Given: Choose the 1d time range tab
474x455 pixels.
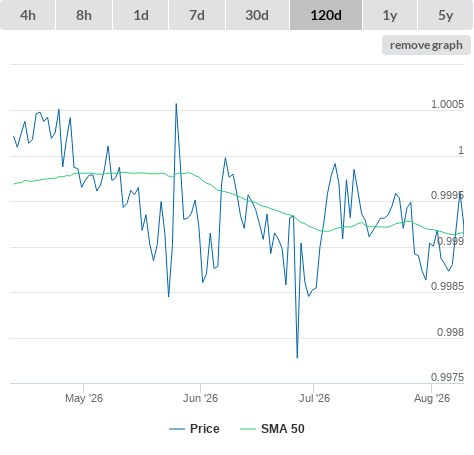Looking at the screenshot, I should pyautogui.click(x=141, y=15).
